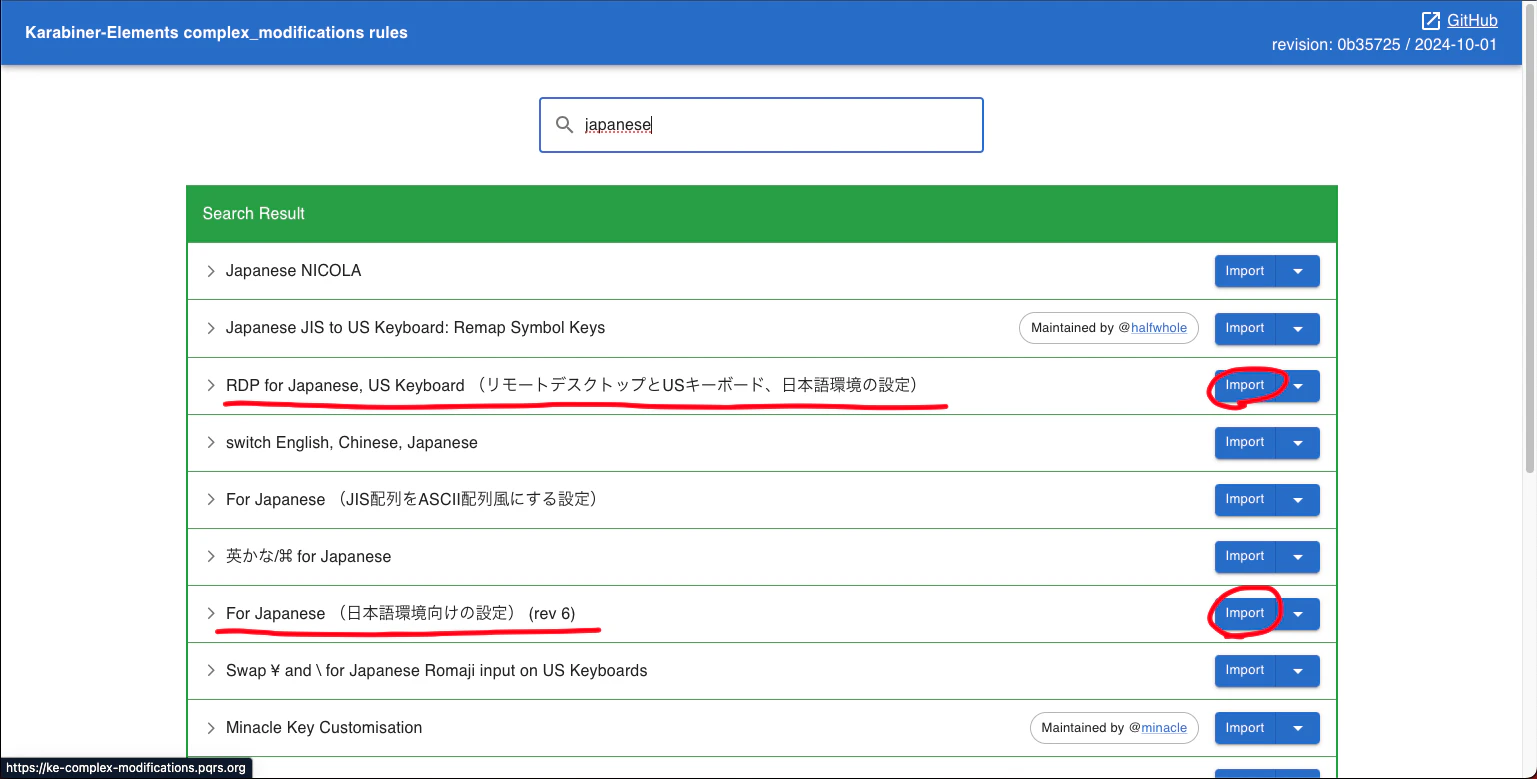1537x779 pixels.
Task: Import the Japanese JIS to US Keyboard rule
Action: click(x=1244, y=328)
